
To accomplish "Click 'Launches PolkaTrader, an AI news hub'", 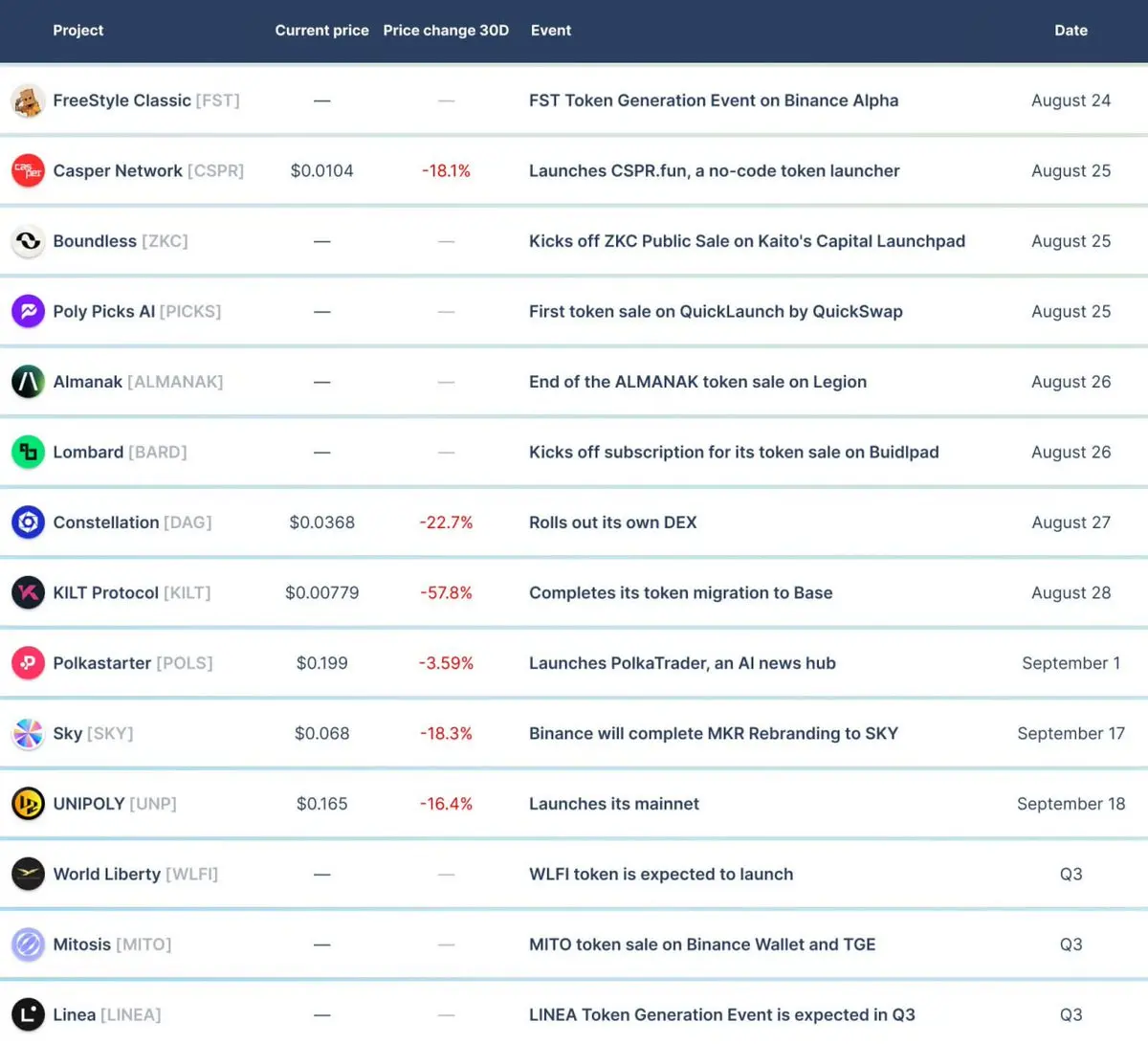I will (682, 663).
